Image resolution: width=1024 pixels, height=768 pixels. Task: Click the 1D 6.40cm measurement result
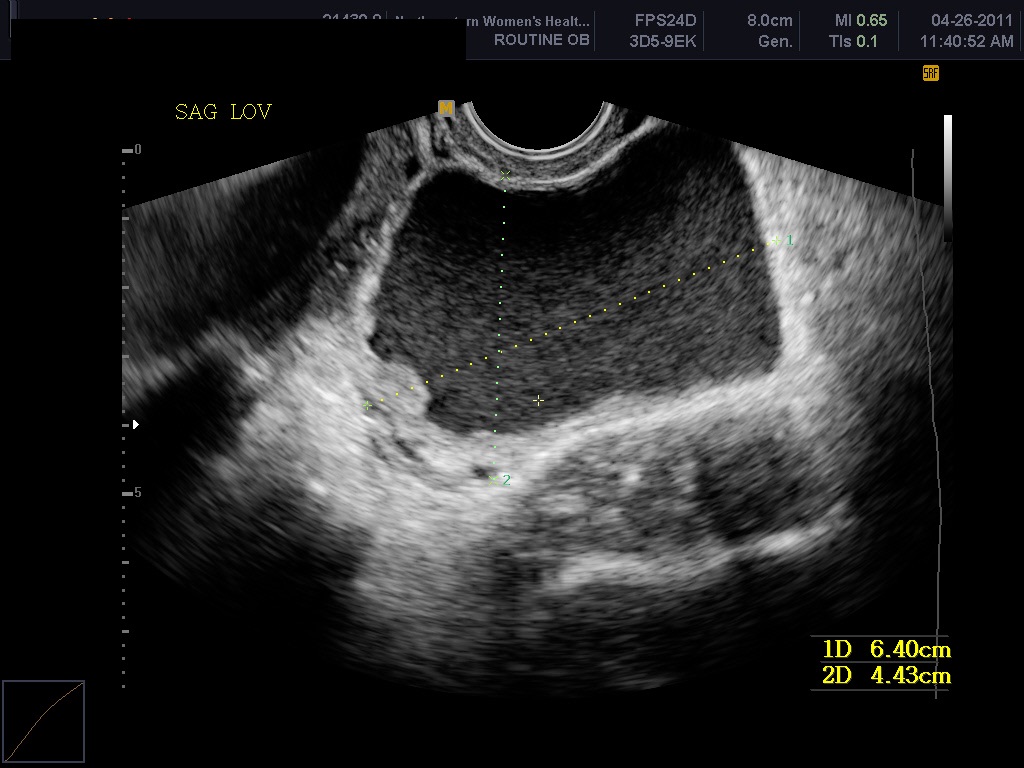pyautogui.click(x=885, y=650)
